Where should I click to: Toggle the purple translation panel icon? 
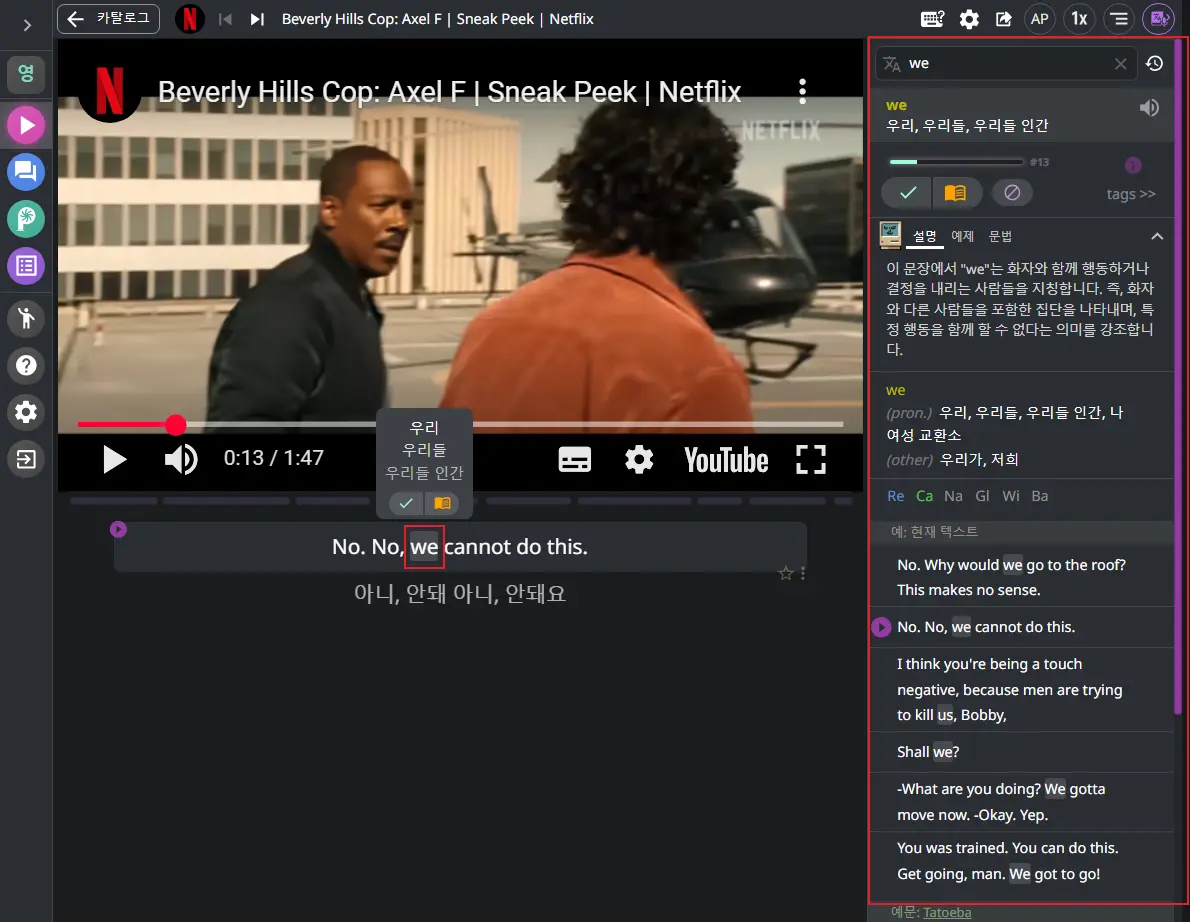click(x=1159, y=19)
